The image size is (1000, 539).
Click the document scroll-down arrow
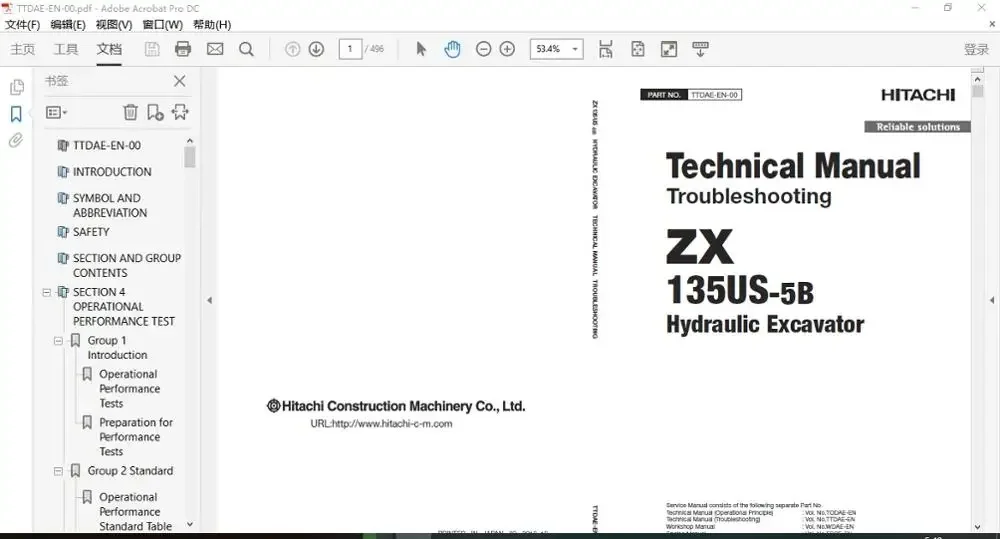click(977, 527)
